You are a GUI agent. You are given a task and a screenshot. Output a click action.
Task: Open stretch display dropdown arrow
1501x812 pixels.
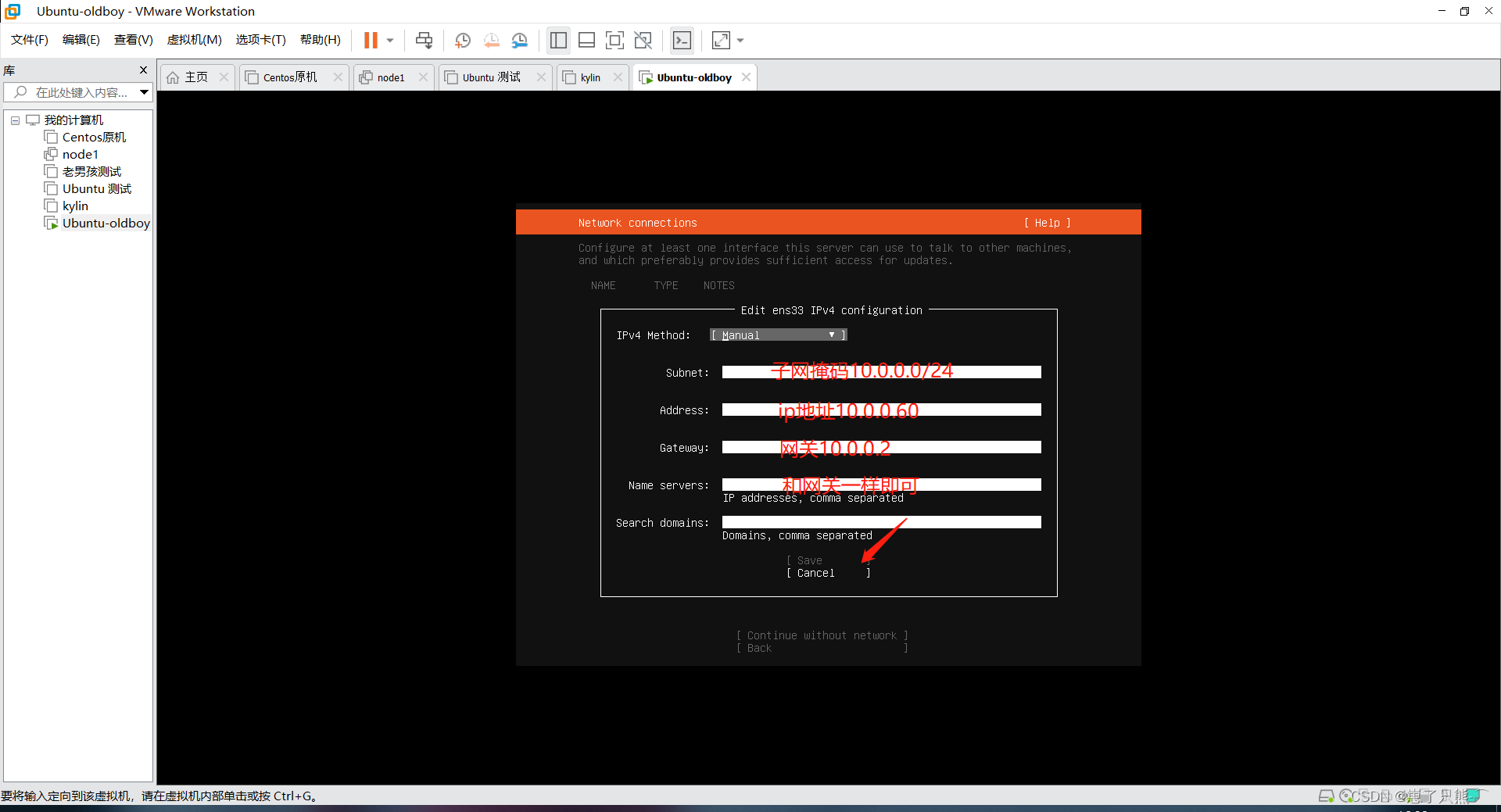point(740,40)
